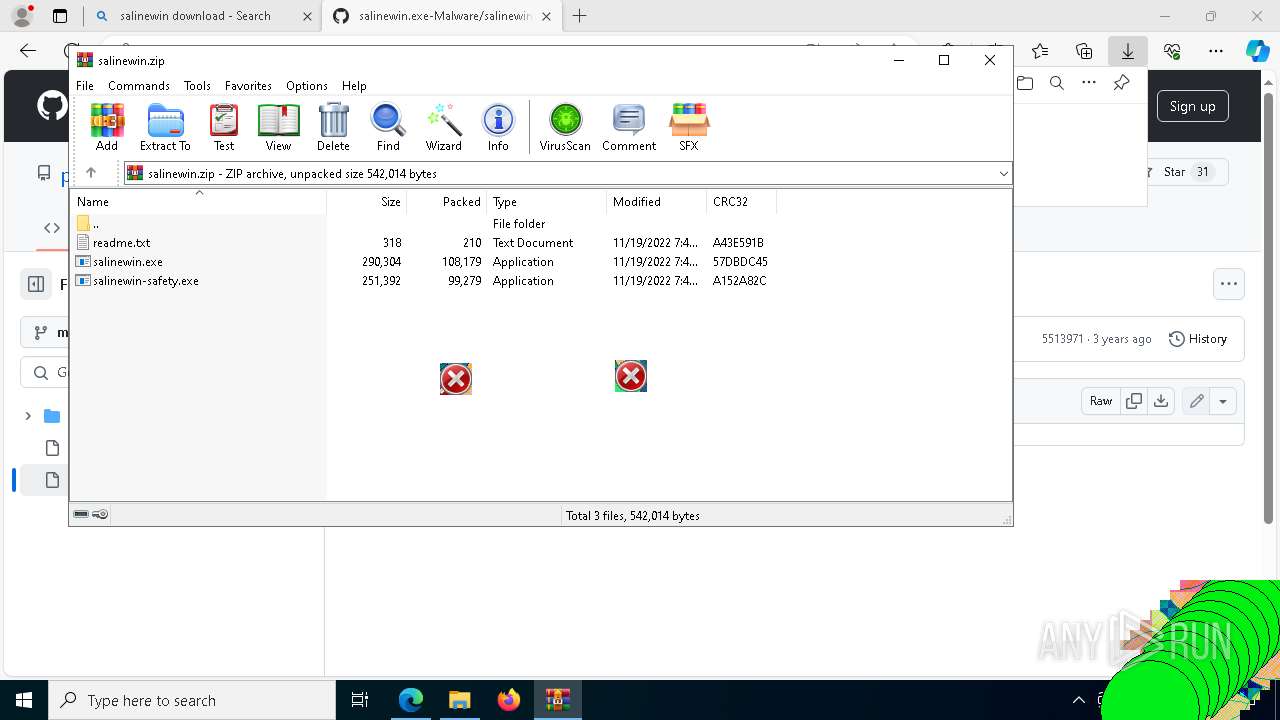Viewport: 1280px width, 720px height.
Task: Open the File menu in WinRAR
Action: click(85, 86)
